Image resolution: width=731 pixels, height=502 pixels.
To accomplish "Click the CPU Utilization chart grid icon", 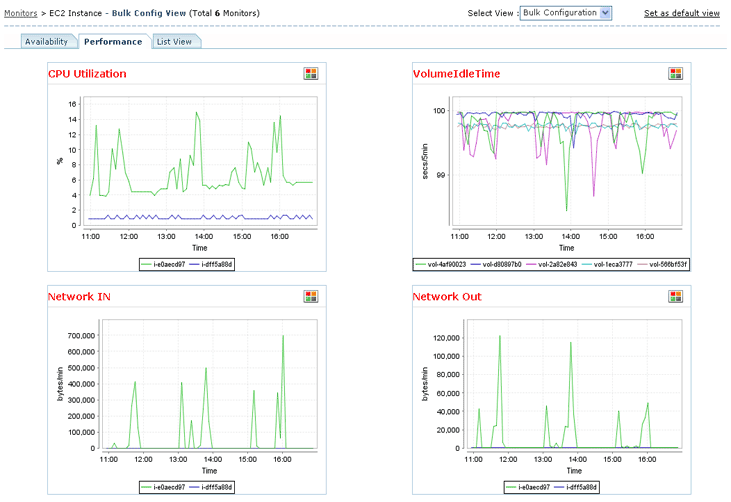I will click(x=311, y=74).
